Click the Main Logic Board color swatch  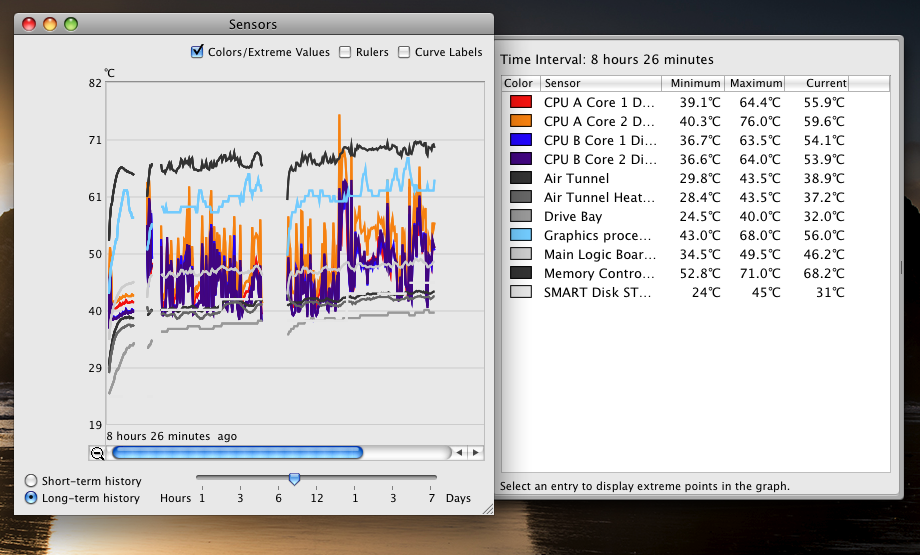click(x=520, y=253)
